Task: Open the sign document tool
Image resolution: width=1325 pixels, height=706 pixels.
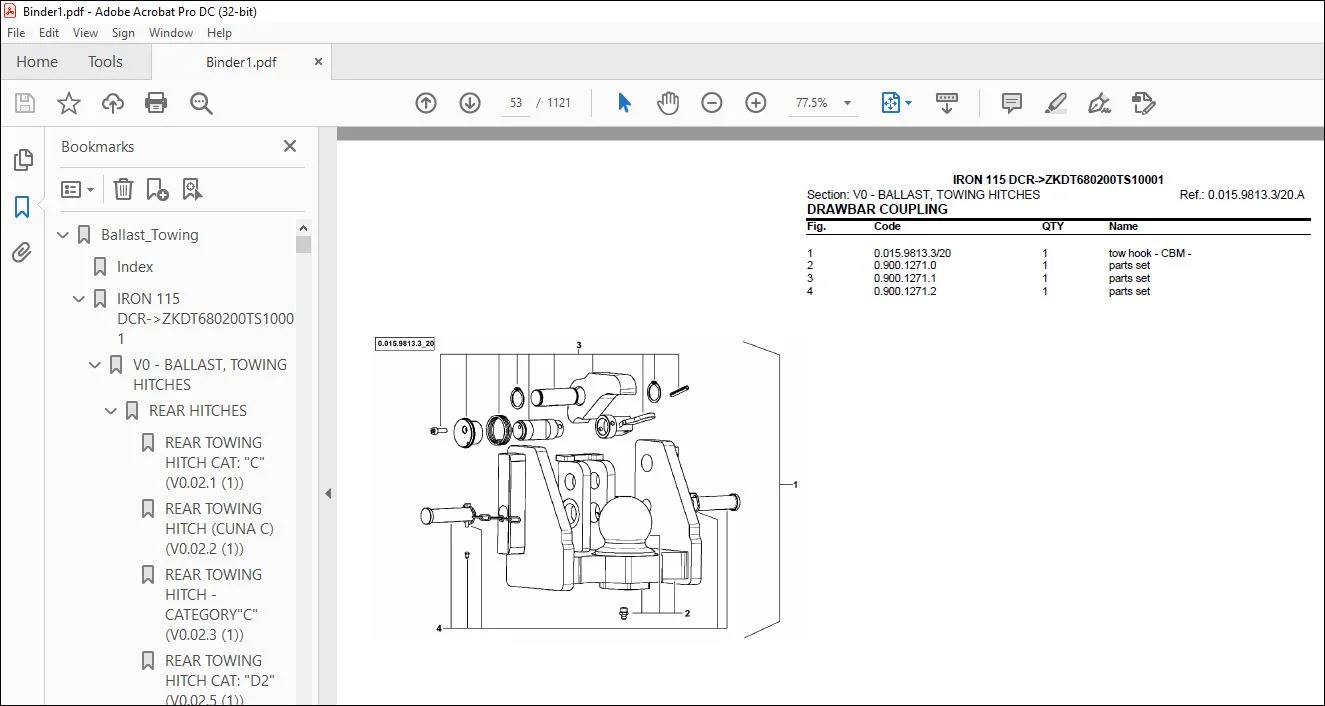Action: point(1099,103)
